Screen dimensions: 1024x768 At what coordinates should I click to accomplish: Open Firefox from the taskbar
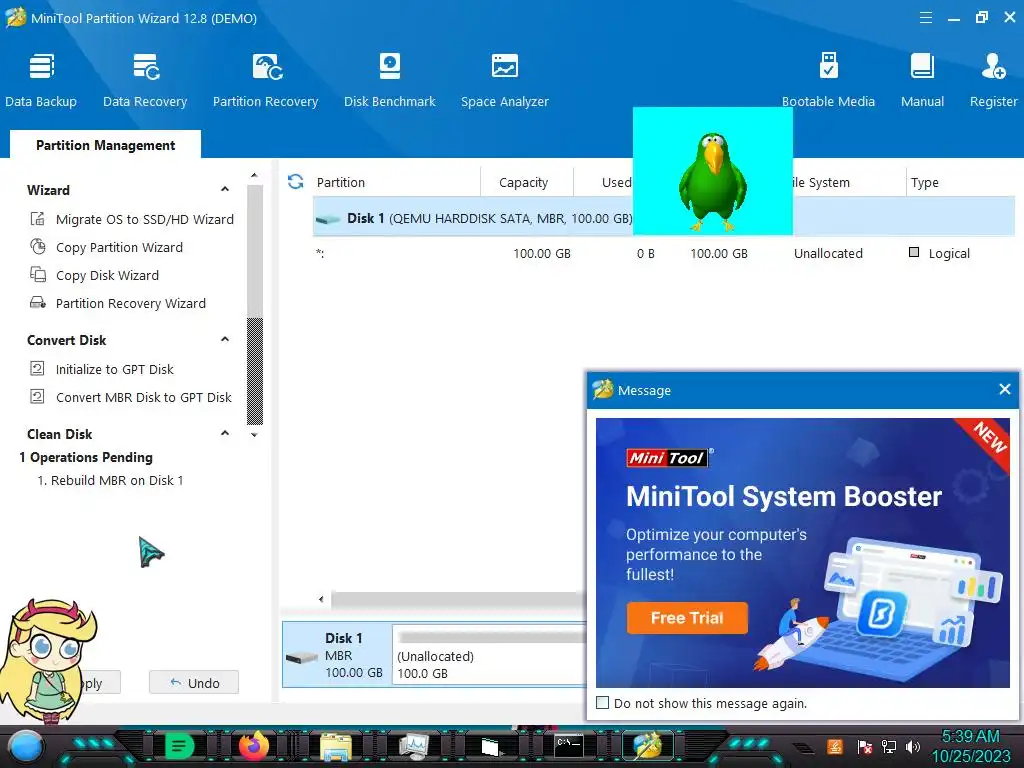click(x=253, y=746)
